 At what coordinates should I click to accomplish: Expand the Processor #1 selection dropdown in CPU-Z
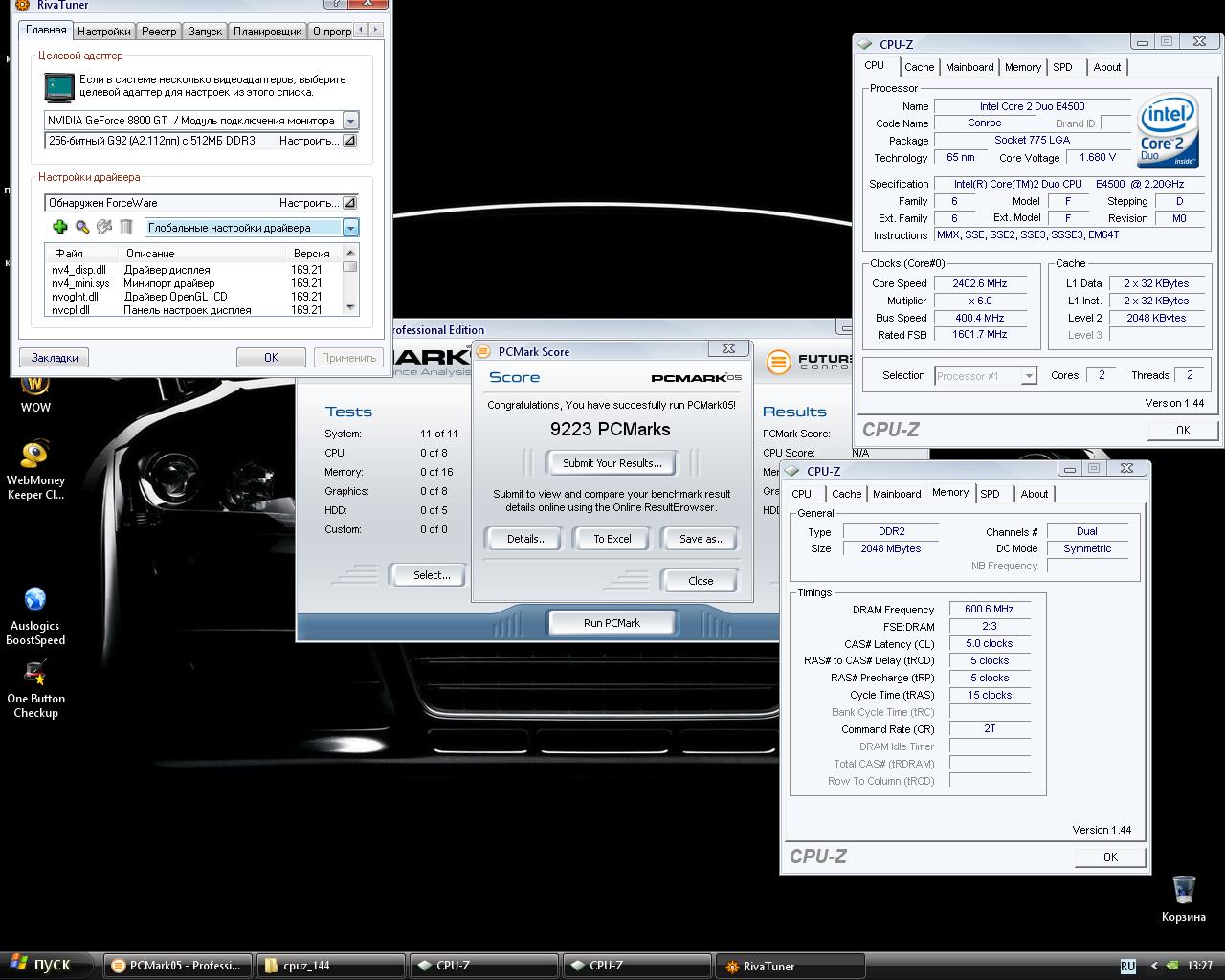(x=1029, y=376)
